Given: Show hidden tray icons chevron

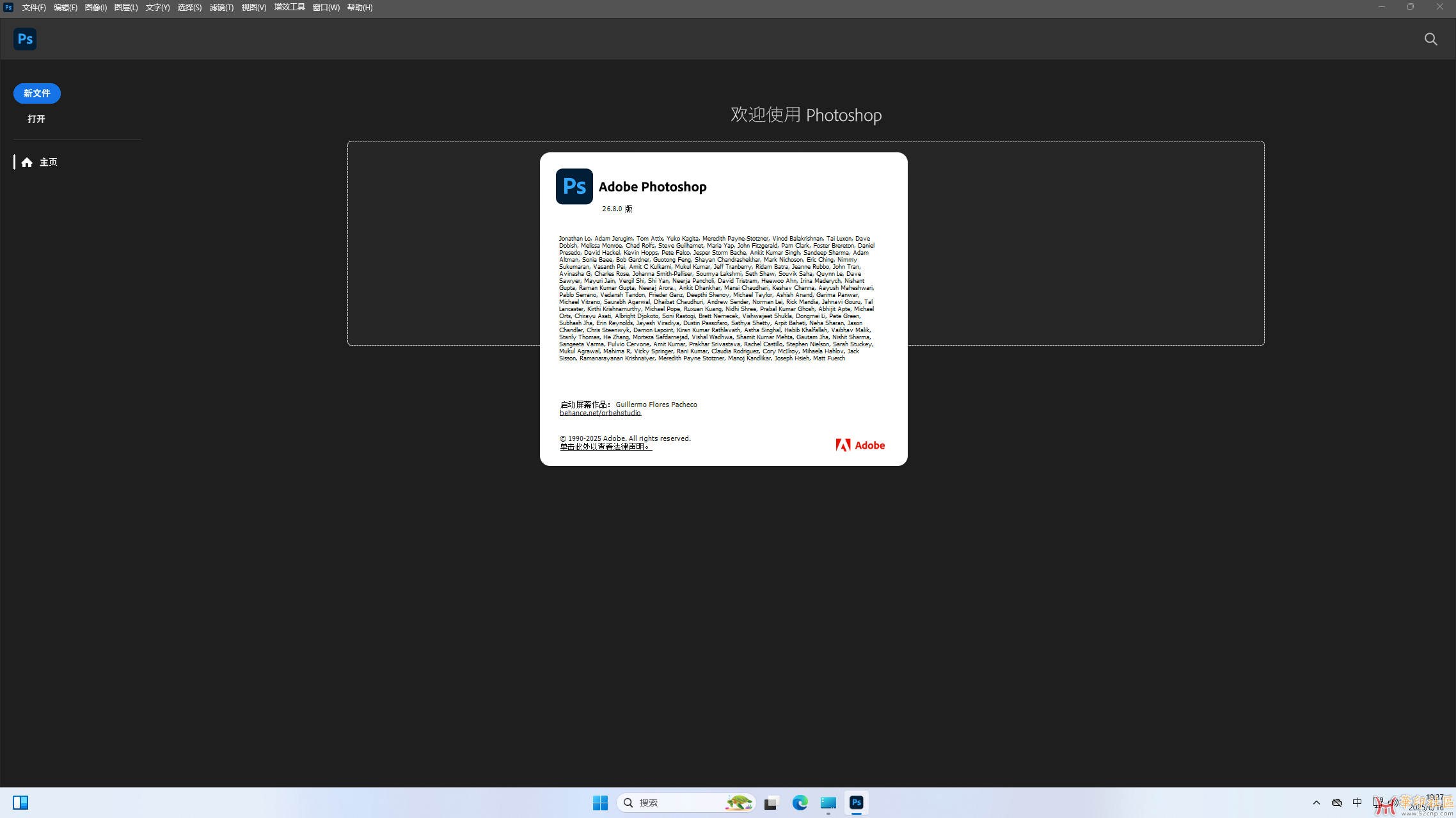Looking at the screenshot, I should click(1316, 803).
